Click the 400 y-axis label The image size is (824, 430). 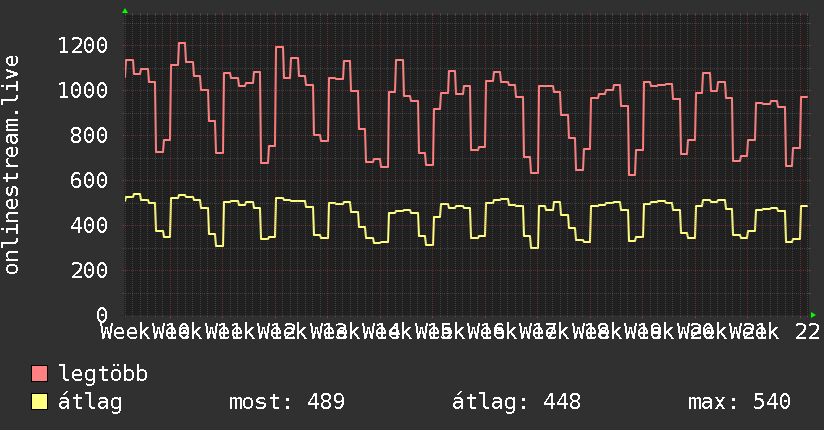89,226
